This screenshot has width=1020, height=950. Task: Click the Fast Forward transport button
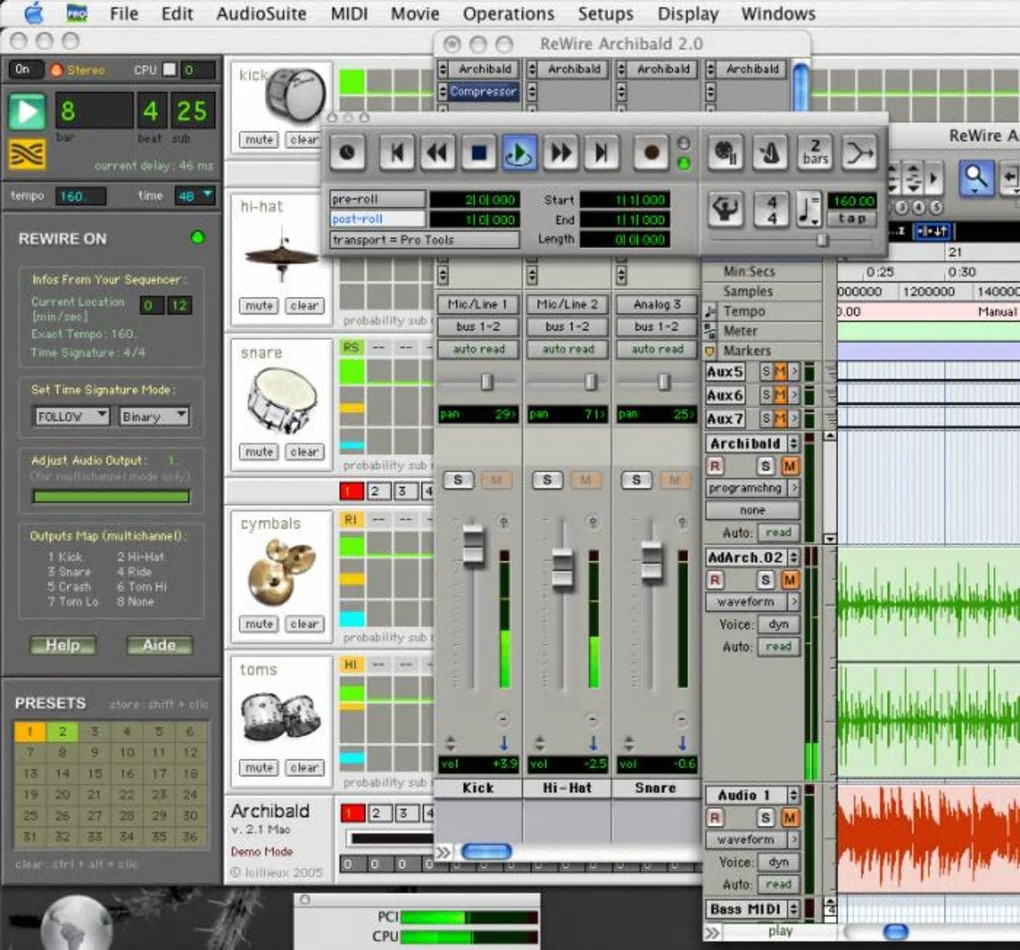pos(561,153)
